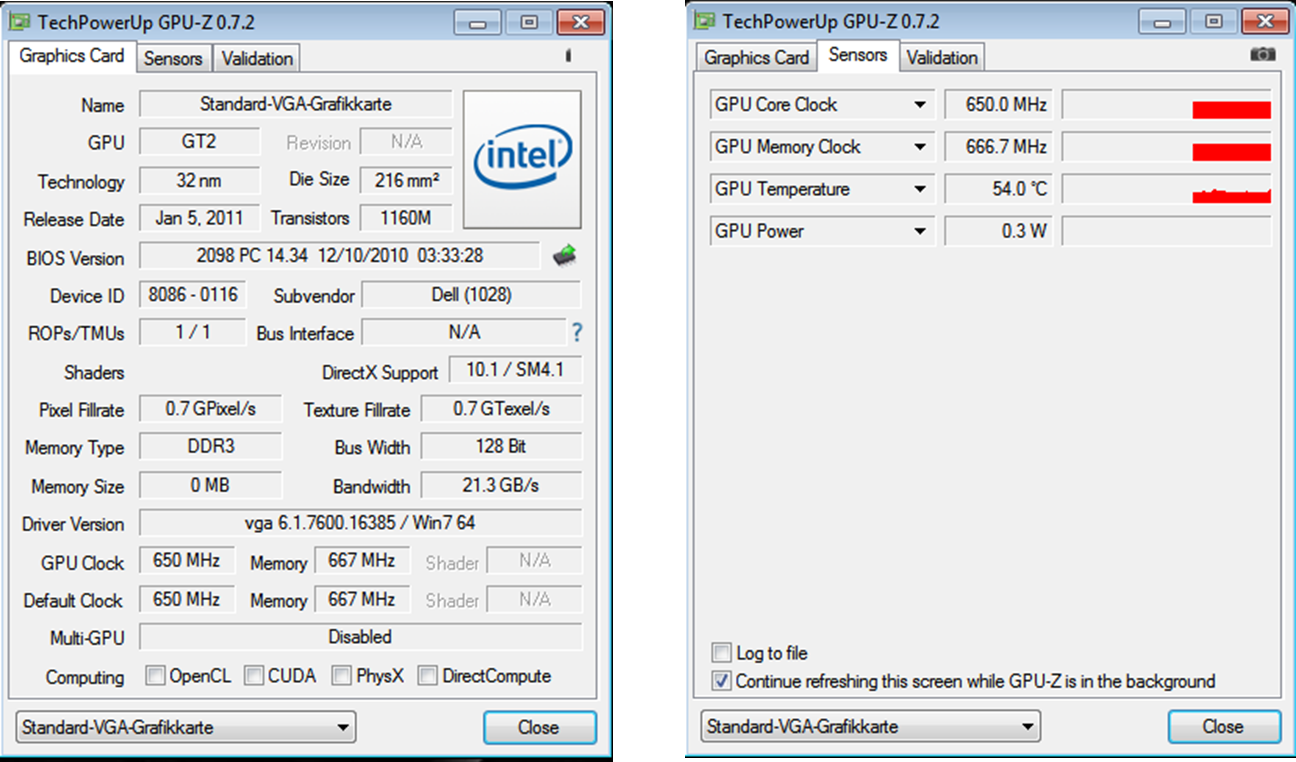Open the Validation tab in right window
The width and height of the screenshot is (1296, 762).
942,58
